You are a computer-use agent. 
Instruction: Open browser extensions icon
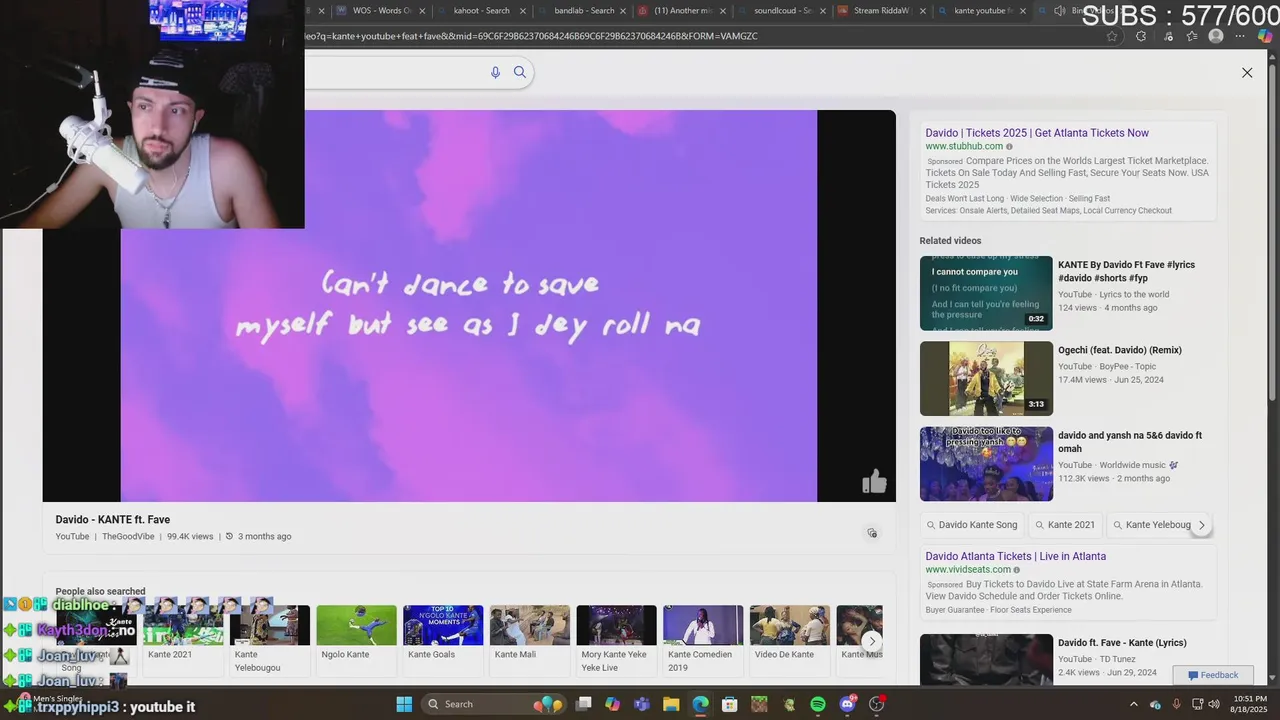point(1141,36)
